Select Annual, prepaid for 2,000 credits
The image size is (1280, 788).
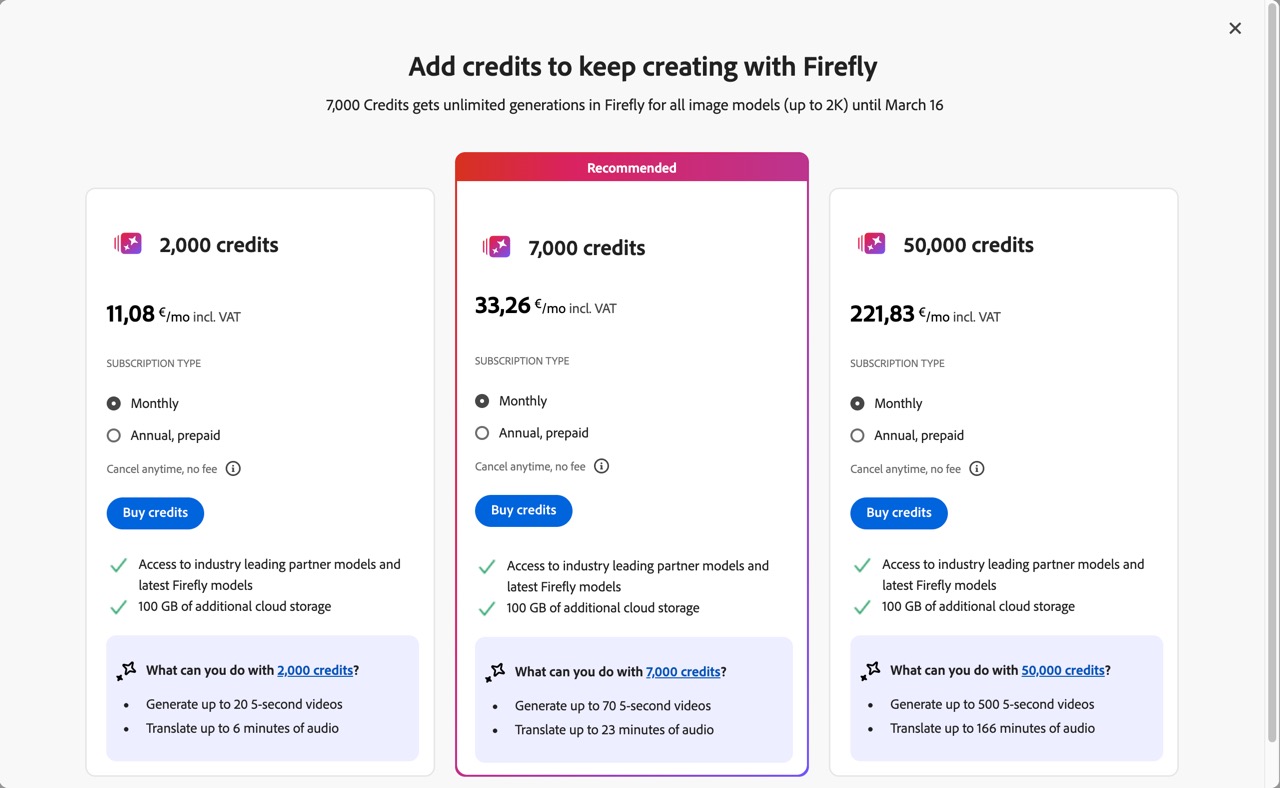pos(114,436)
